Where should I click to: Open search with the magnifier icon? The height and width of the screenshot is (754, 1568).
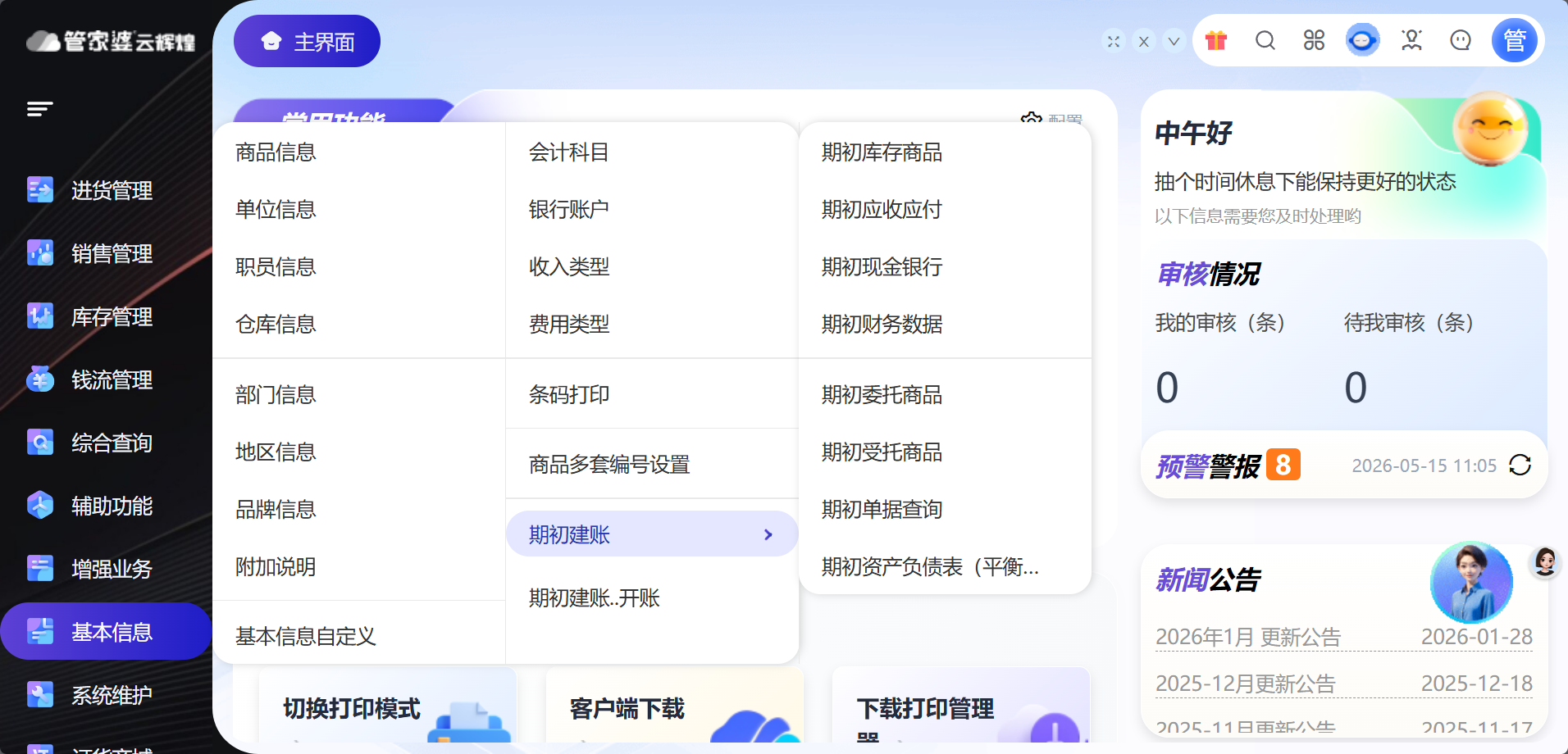click(x=1265, y=40)
